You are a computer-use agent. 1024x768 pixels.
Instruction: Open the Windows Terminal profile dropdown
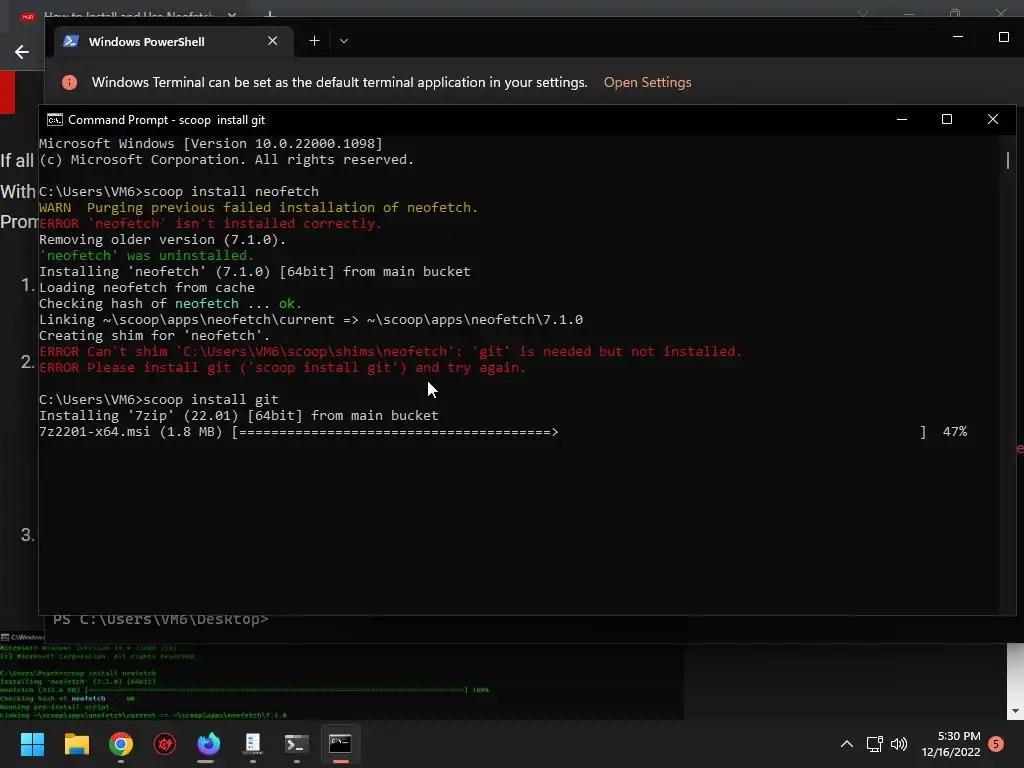click(344, 41)
